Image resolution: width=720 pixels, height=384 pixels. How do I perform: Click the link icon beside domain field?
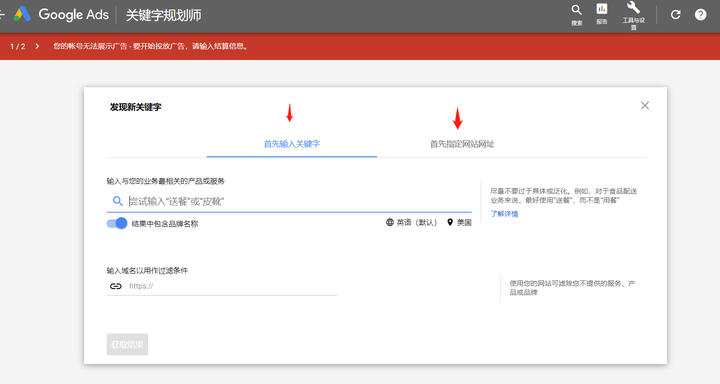click(x=116, y=286)
